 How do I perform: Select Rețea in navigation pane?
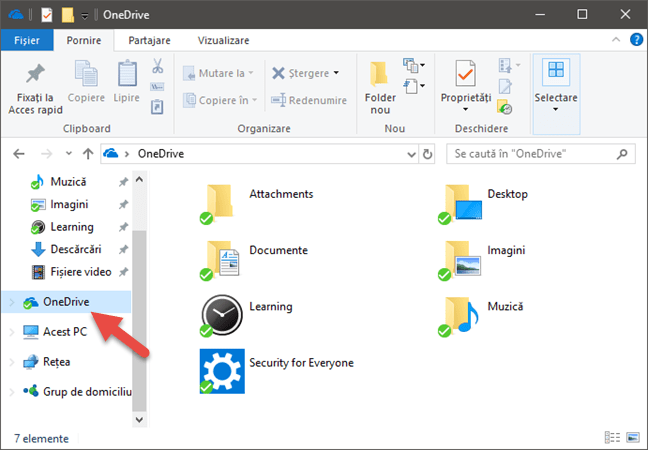57,362
